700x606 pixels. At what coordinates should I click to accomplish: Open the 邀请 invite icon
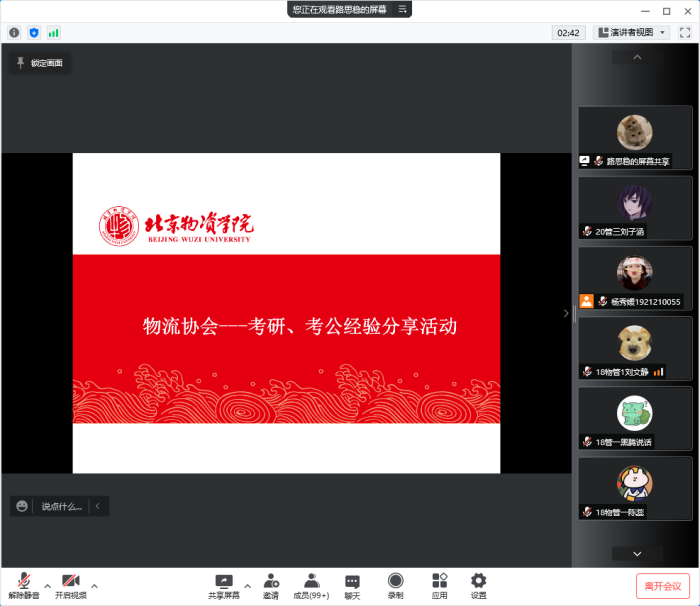coord(271,585)
